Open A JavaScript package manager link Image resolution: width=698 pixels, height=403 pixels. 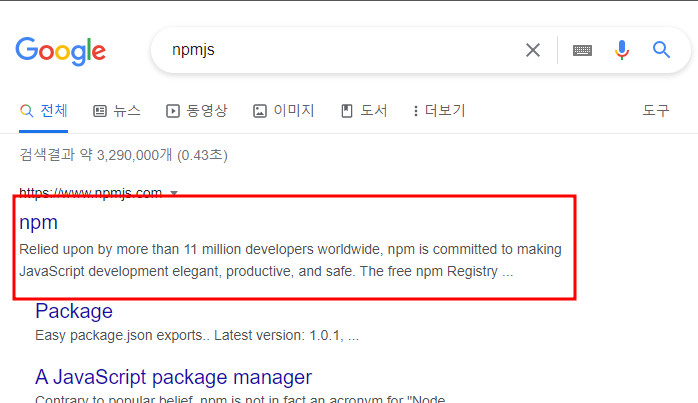tap(174, 377)
